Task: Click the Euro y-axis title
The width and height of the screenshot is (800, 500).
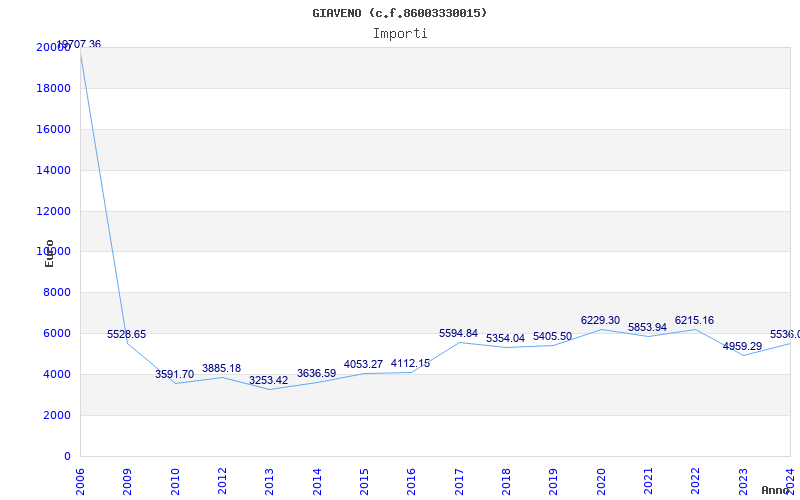Action: [x=49, y=254]
